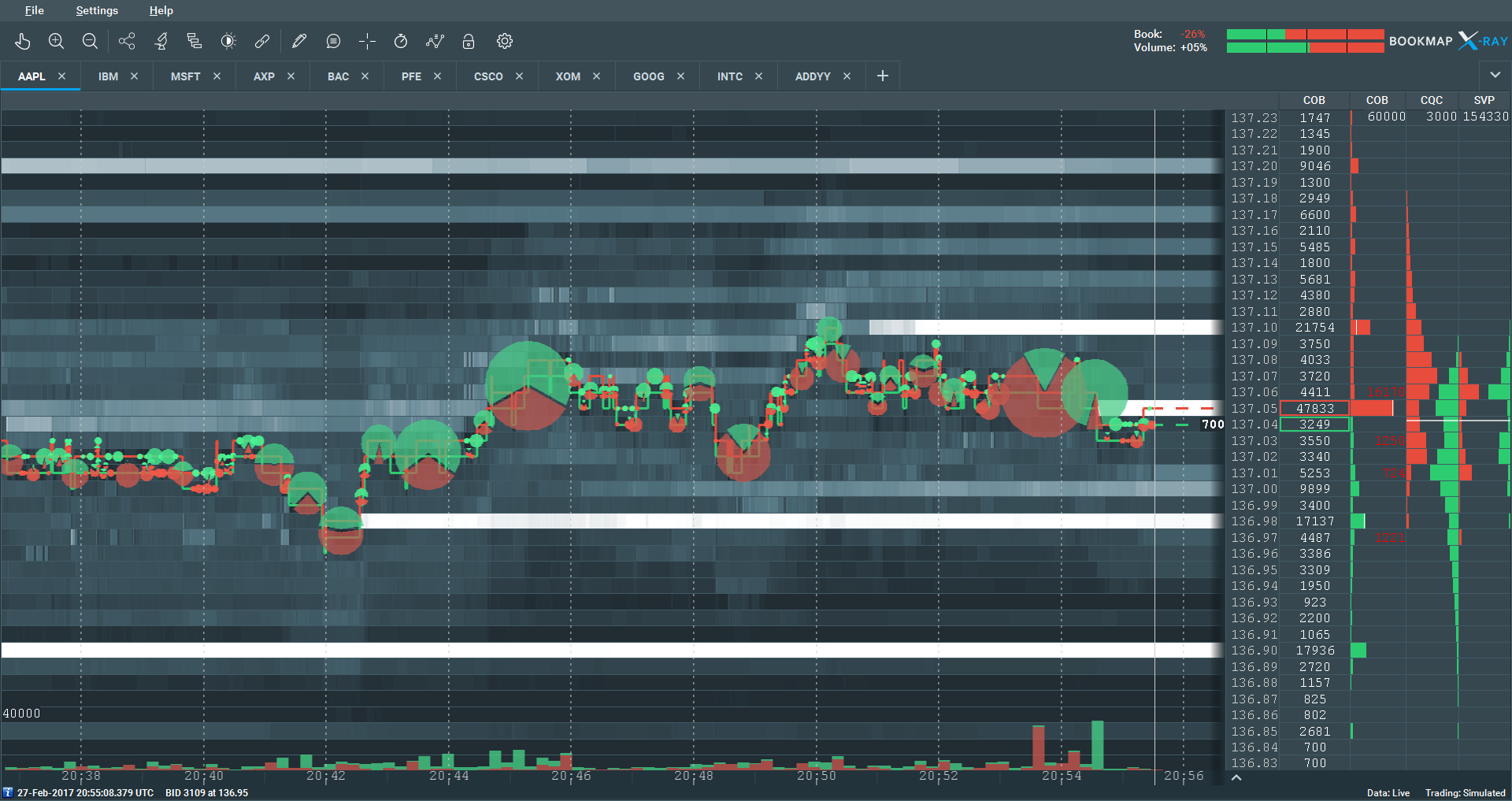
Task: Add a new instrument tab with plus
Action: coord(883,76)
